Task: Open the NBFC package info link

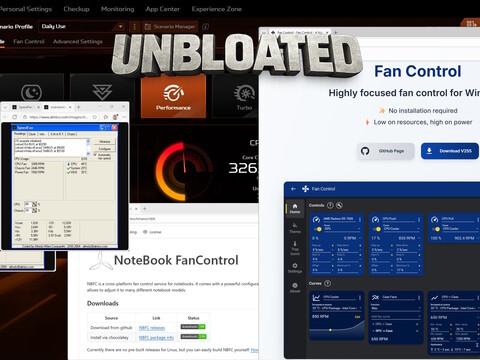Action: (156, 338)
